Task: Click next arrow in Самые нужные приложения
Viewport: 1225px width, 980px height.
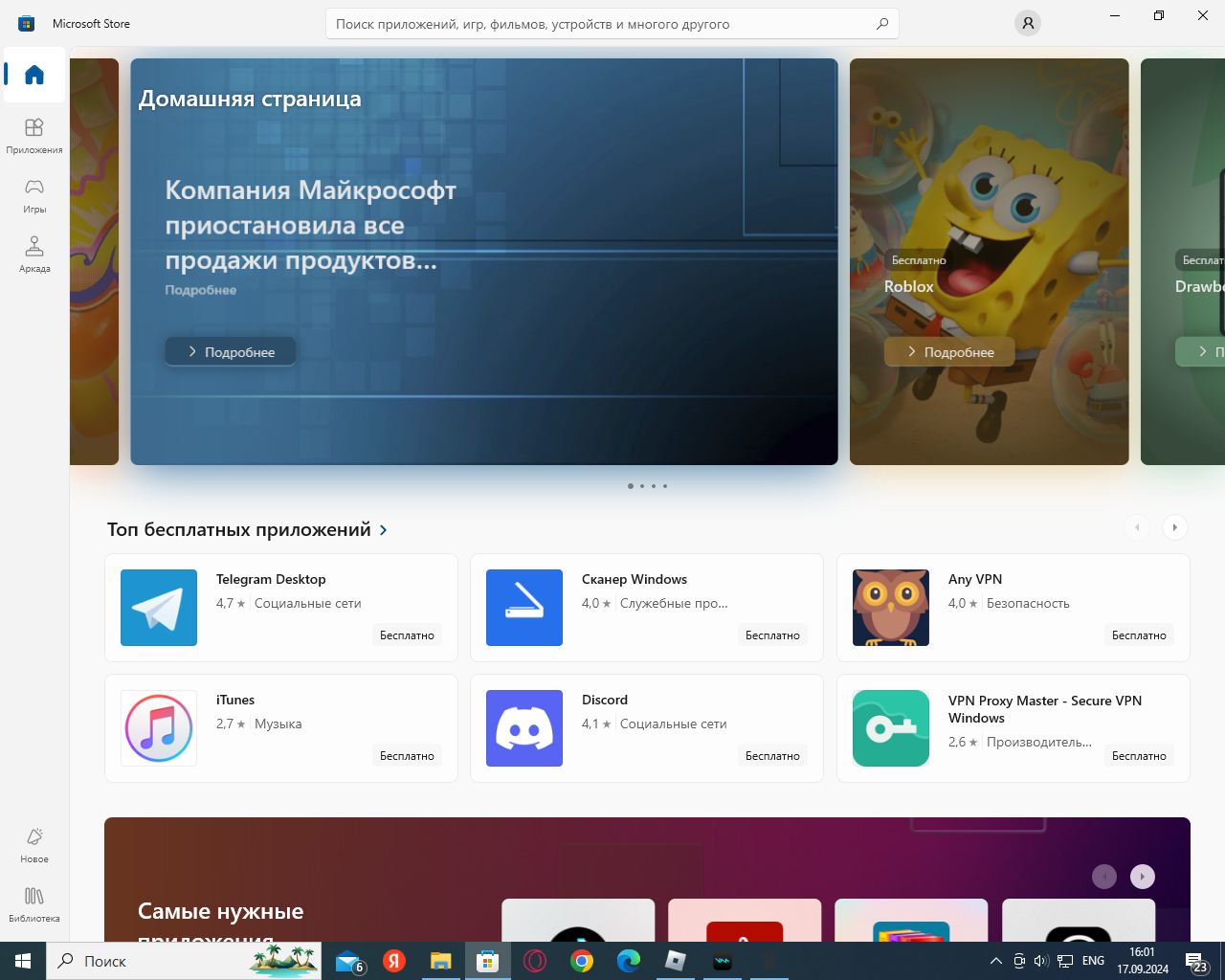Action: click(1143, 877)
